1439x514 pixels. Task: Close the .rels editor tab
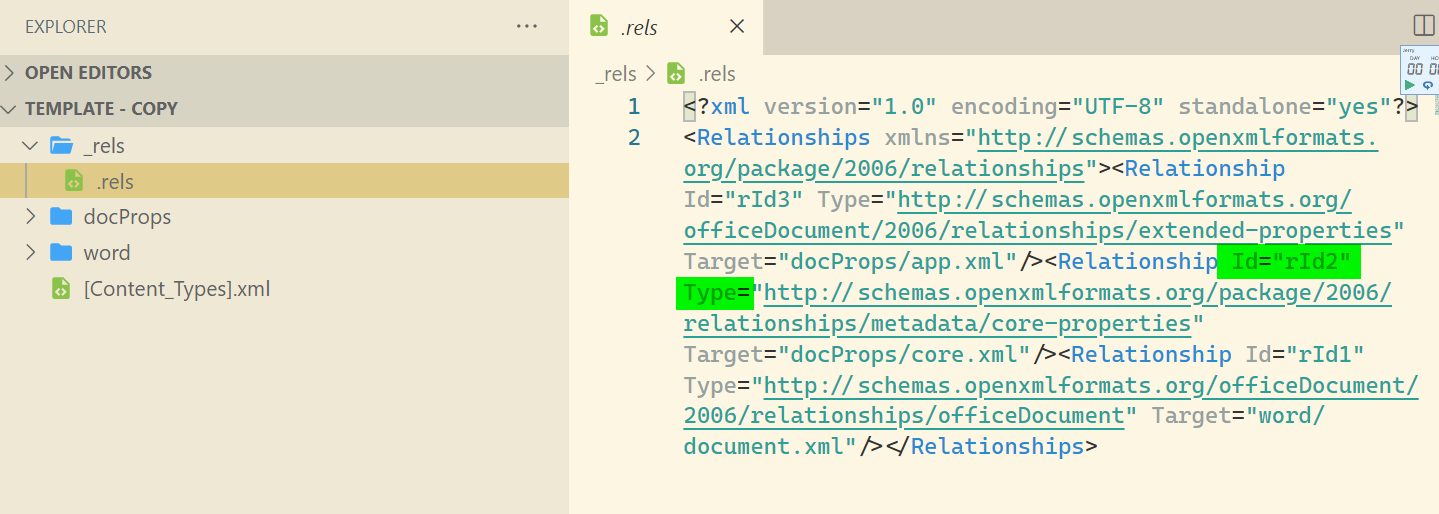click(737, 27)
